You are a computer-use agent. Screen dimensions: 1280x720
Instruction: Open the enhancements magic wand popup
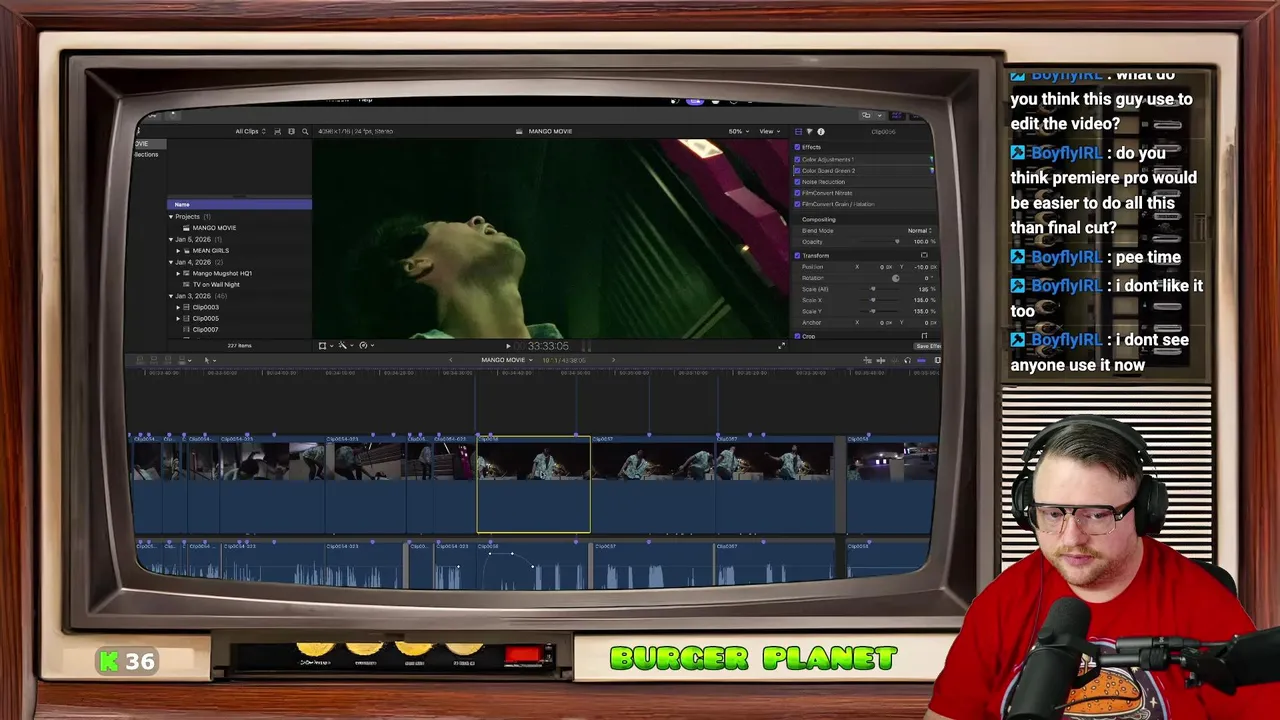(x=344, y=345)
